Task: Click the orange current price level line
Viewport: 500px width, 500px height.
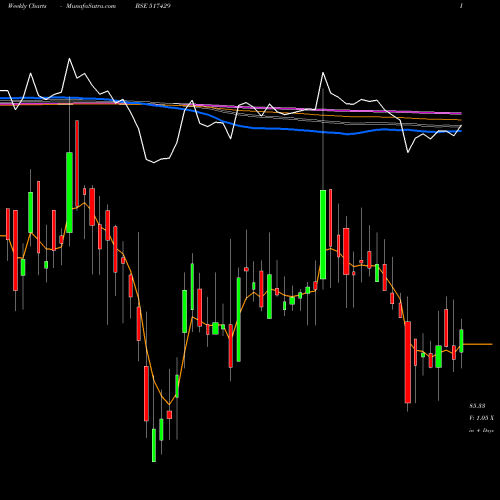Action: pyautogui.click(x=478, y=344)
